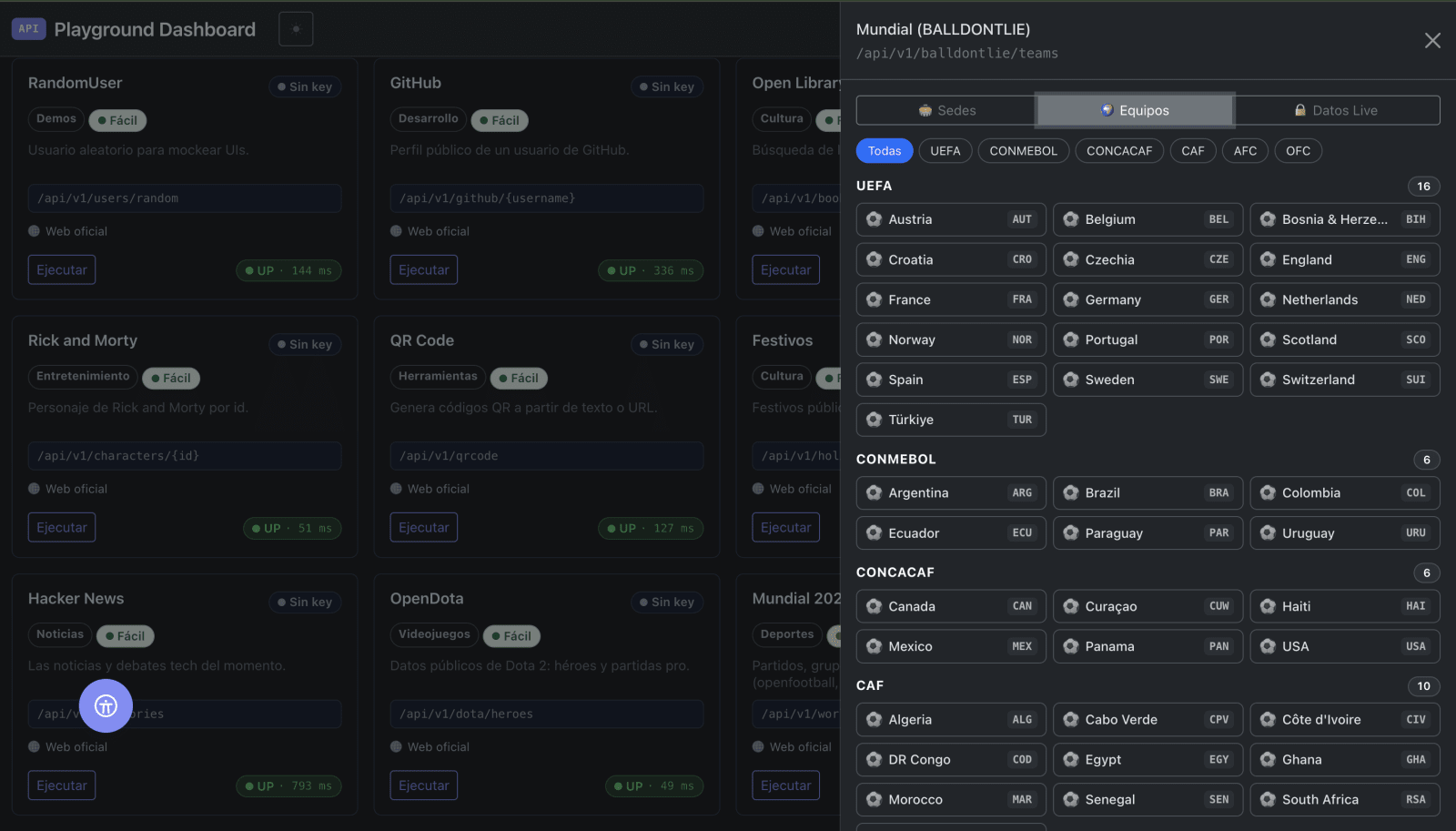Click the /api/v1/qrcode endpoint field
Image resolution: width=1456 pixels, height=831 pixels.
coord(547,456)
